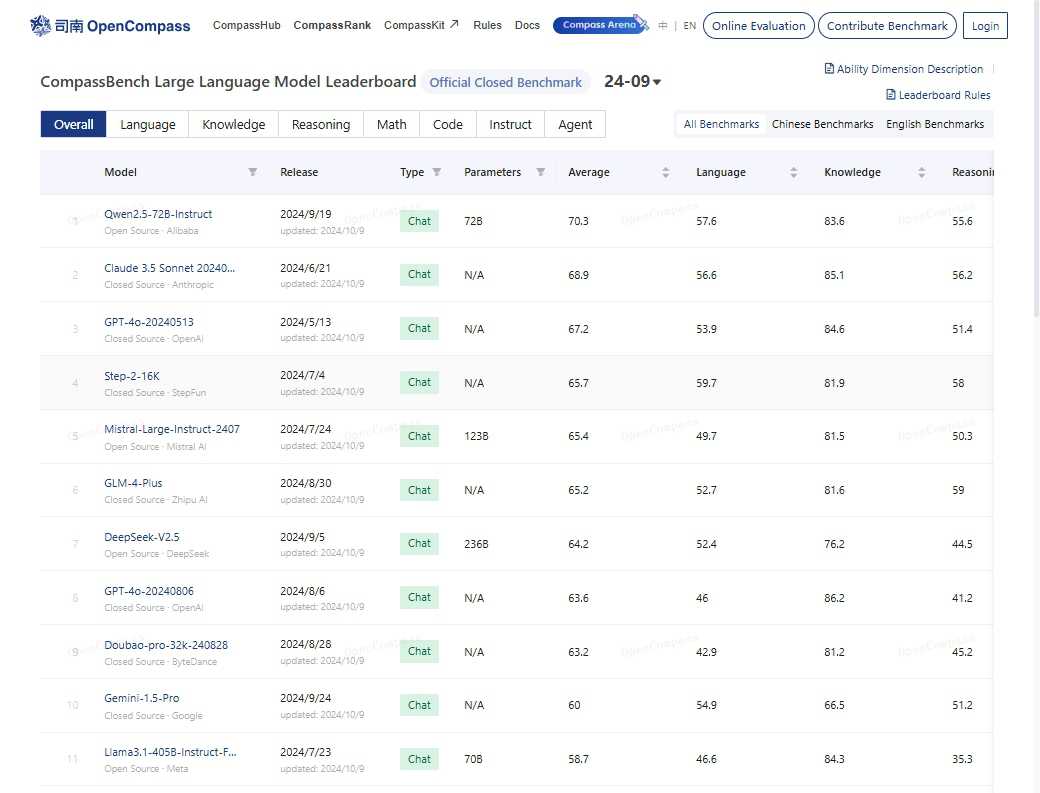Open the Rules page

(x=488, y=25)
